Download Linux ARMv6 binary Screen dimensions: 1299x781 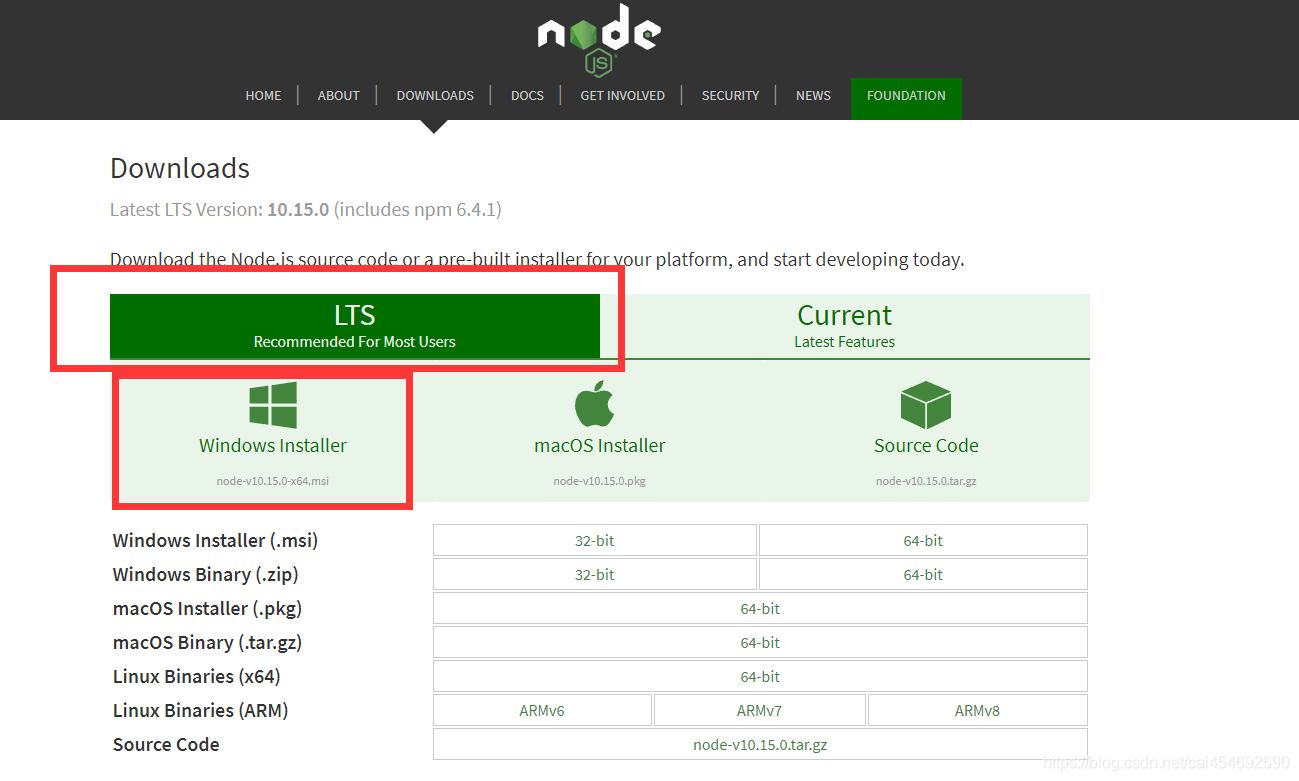point(542,710)
